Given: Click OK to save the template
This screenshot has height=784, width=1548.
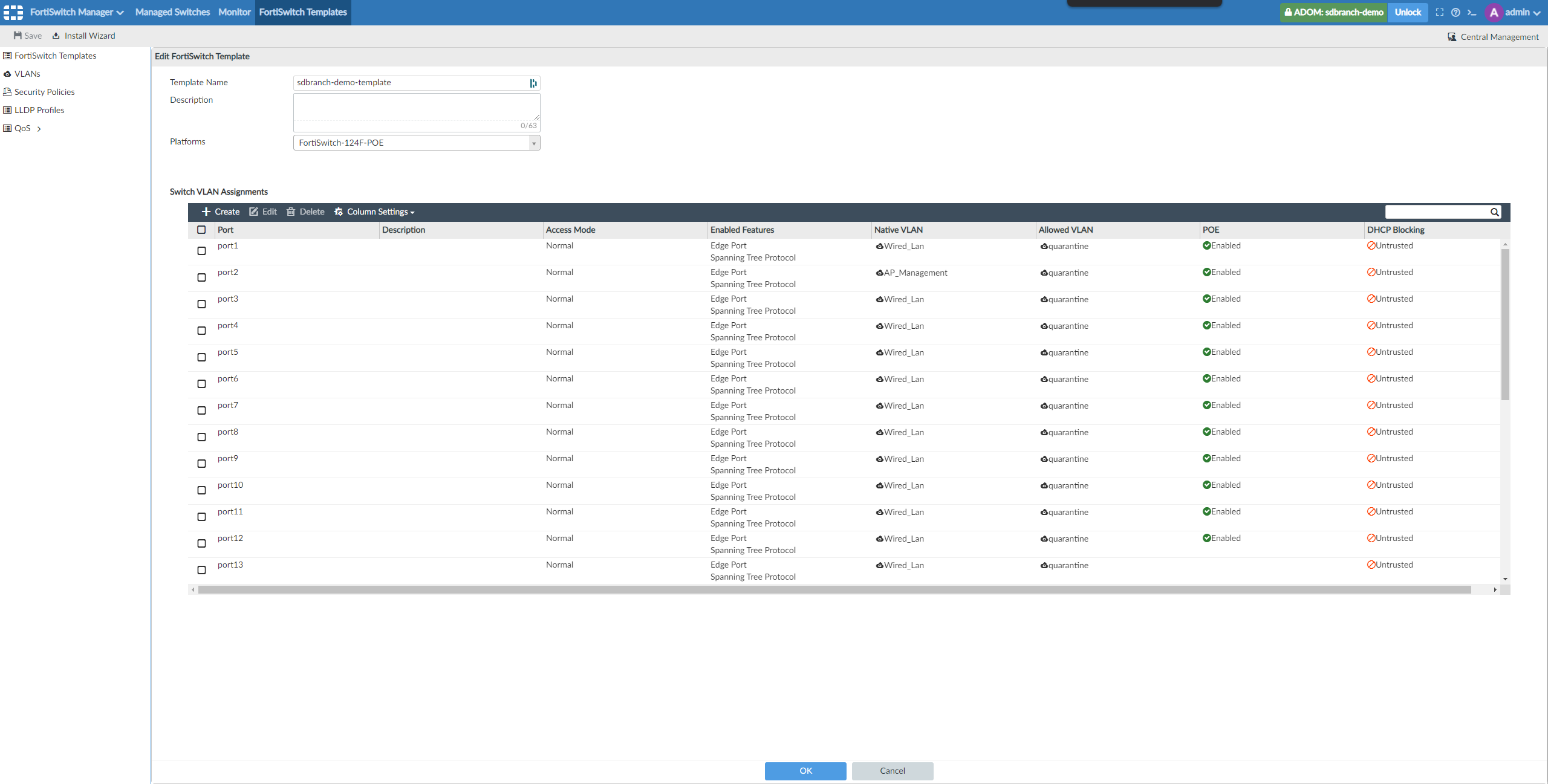Looking at the screenshot, I should coord(805,771).
